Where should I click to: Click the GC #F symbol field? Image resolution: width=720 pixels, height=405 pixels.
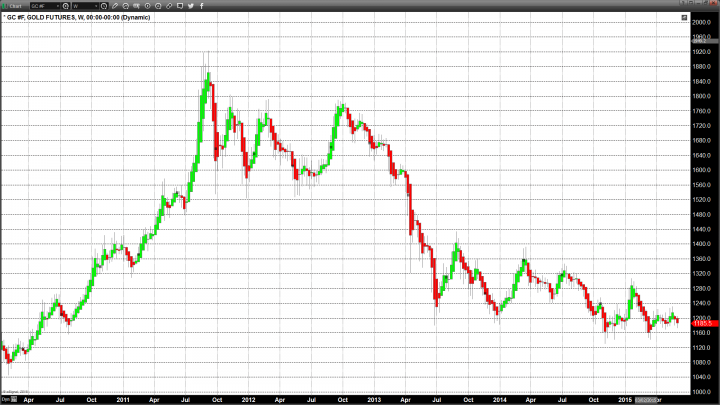[43, 6]
